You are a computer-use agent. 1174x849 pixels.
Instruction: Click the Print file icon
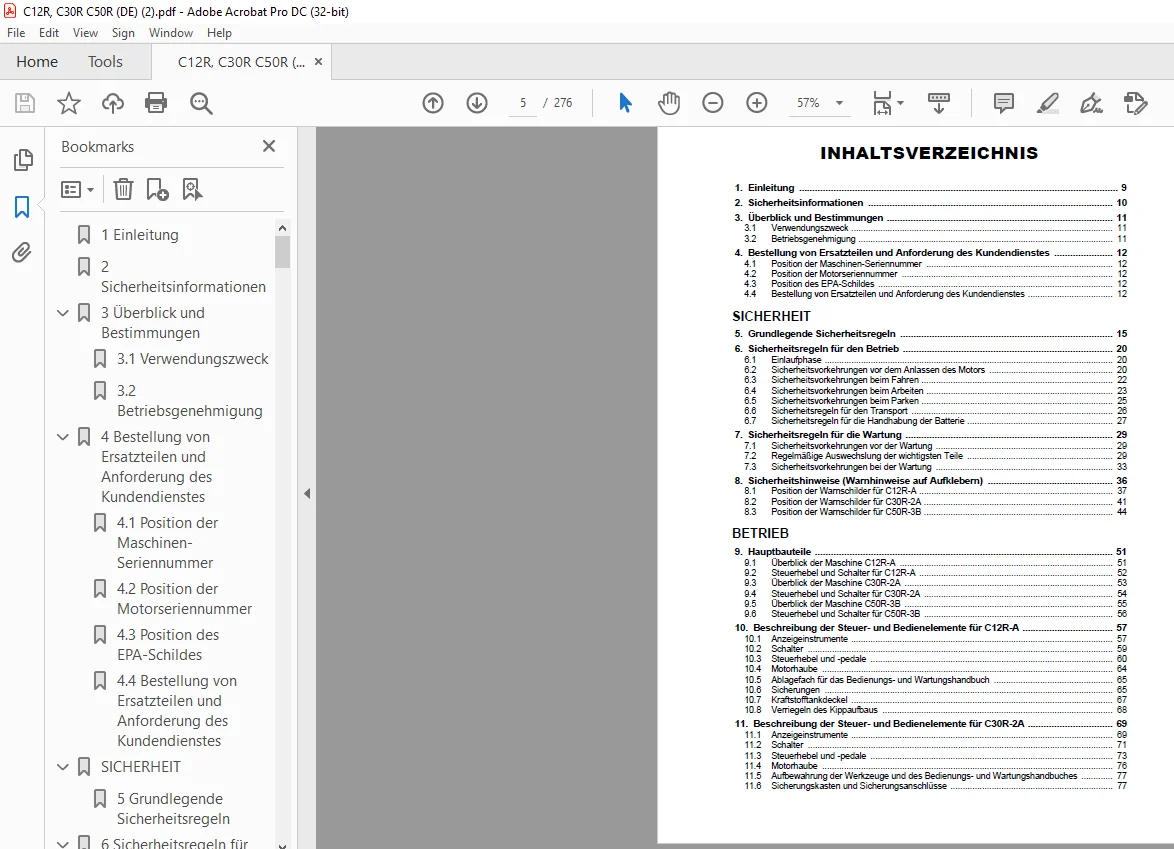156,103
